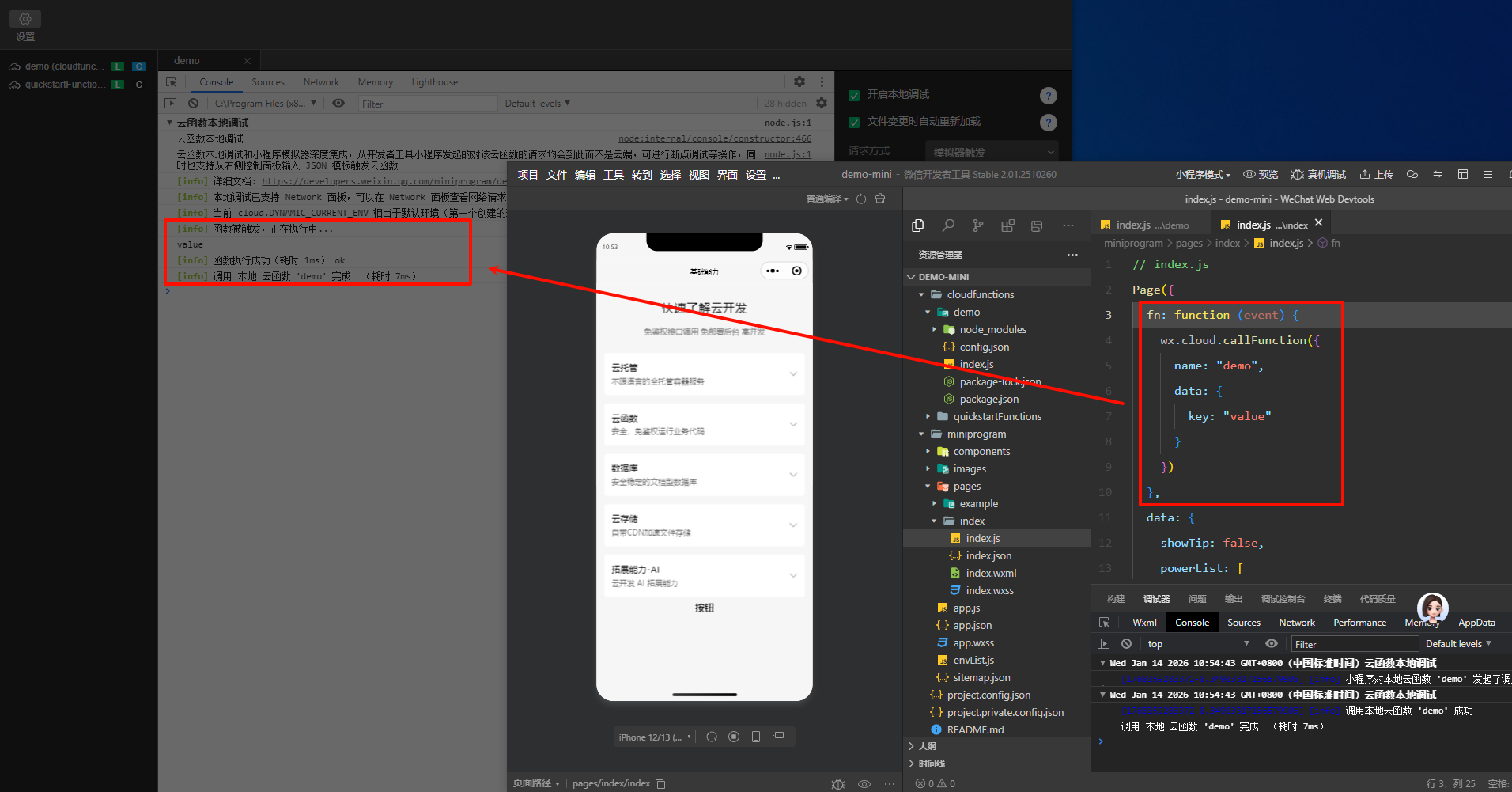Toggle the eye icon in bottom console toolbar
This screenshot has height=792, width=1512.
[x=1272, y=644]
